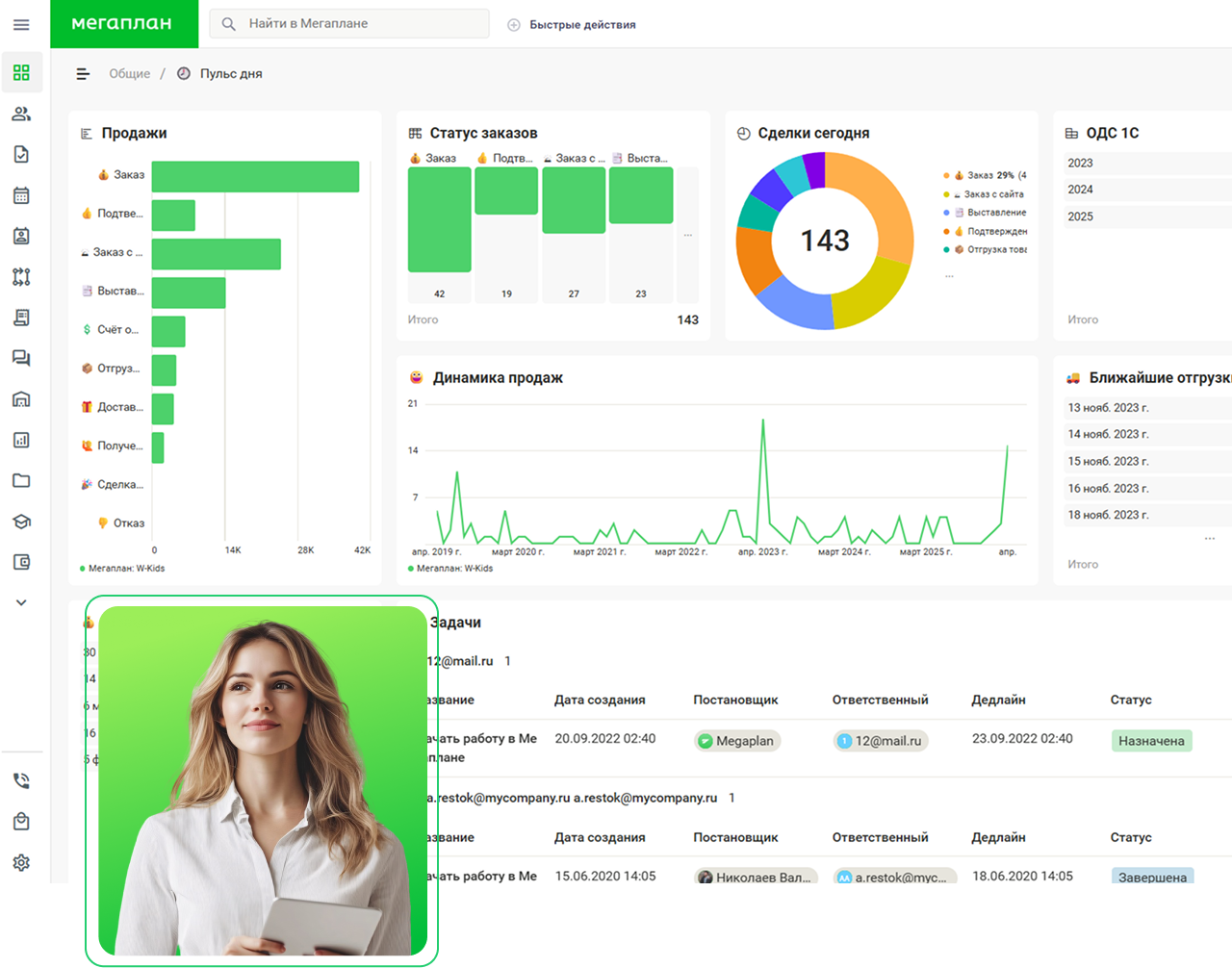Open the 2023 row in ОДС 1С
Screen dimensions: 1232x968
(1148, 164)
